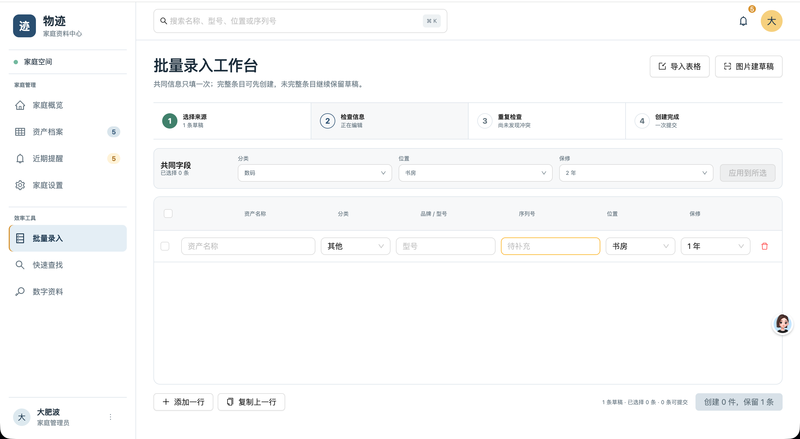
Task: Open the assistant avatar chat widget
Action: (783, 324)
